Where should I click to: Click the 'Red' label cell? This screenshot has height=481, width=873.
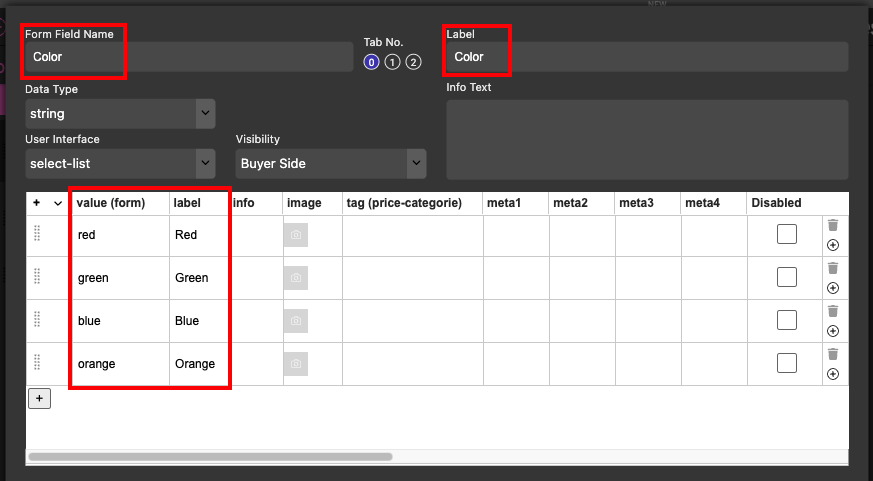tap(199, 235)
